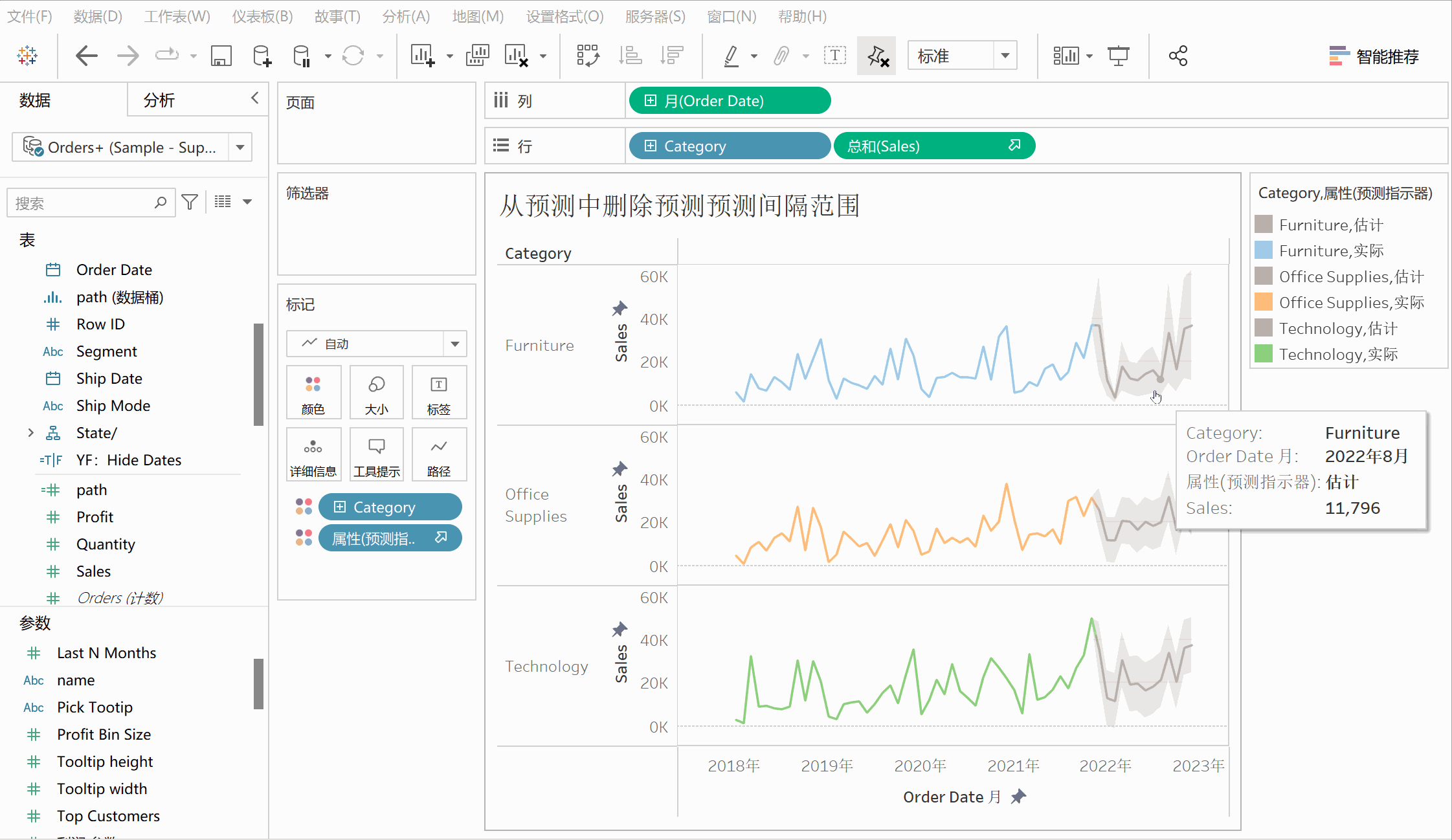Click the Share workbook icon
The width and height of the screenshot is (1452, 840).
click(1178, 56)
